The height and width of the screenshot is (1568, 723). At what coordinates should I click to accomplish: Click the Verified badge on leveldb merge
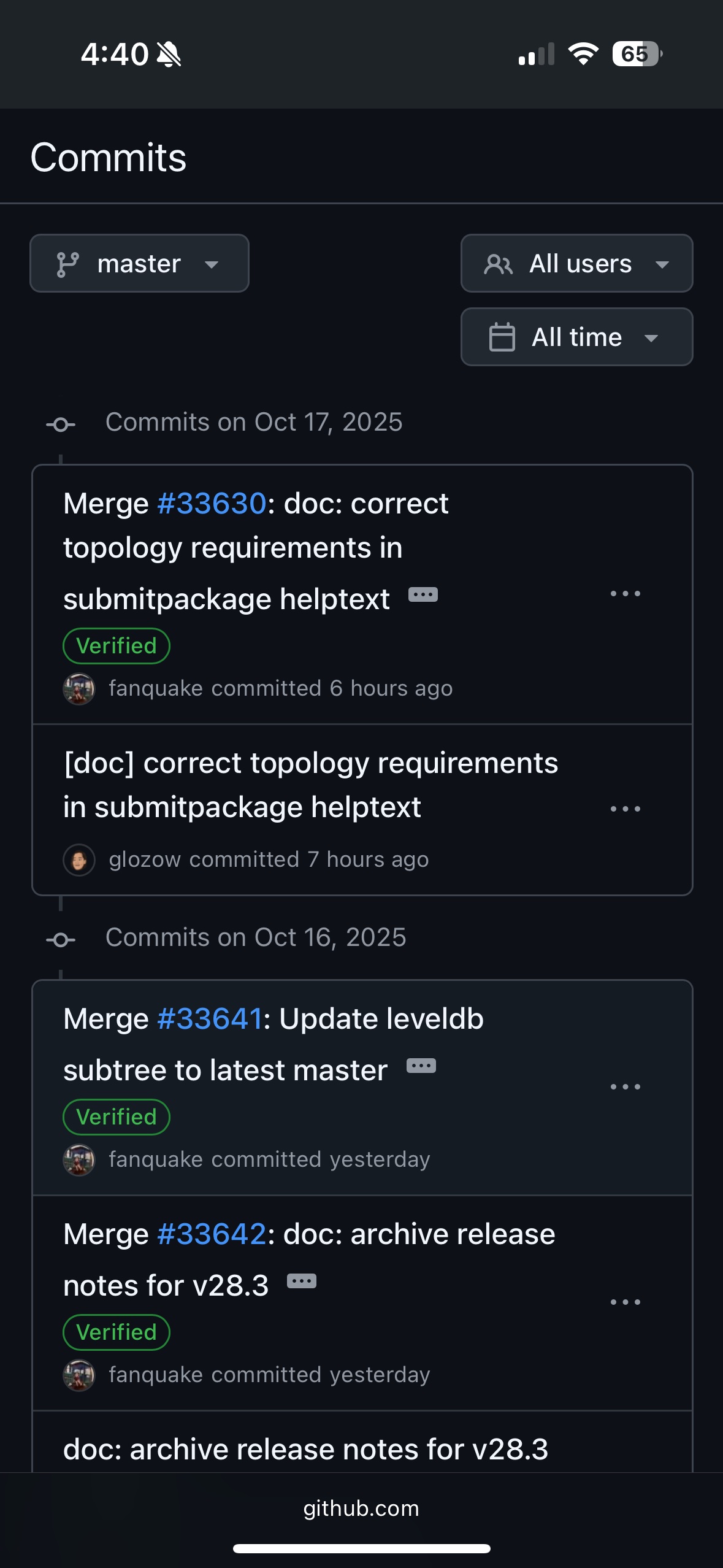(117, 1117)
